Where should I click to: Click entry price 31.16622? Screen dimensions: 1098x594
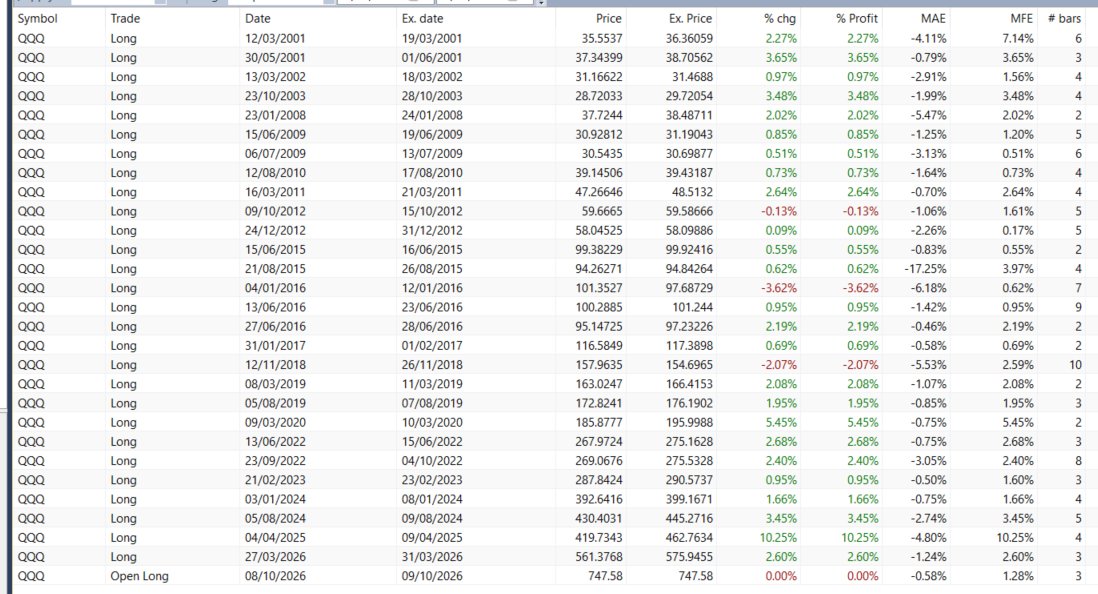pyautogui.click(x=599, y=77)
